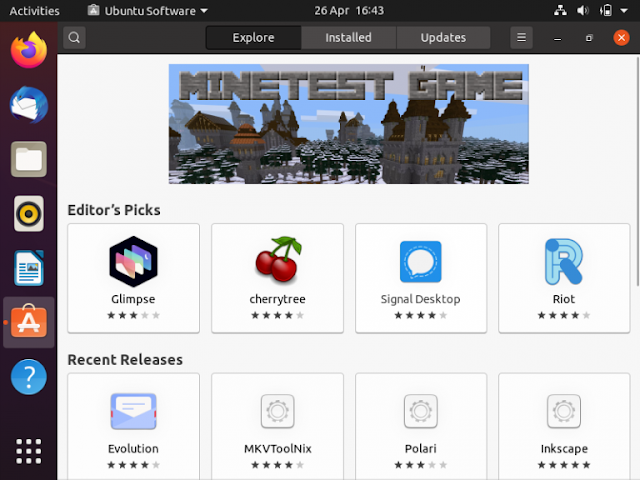Click the volume speaker icon
This screenshot has width=640, height=480.
[582, 11]
